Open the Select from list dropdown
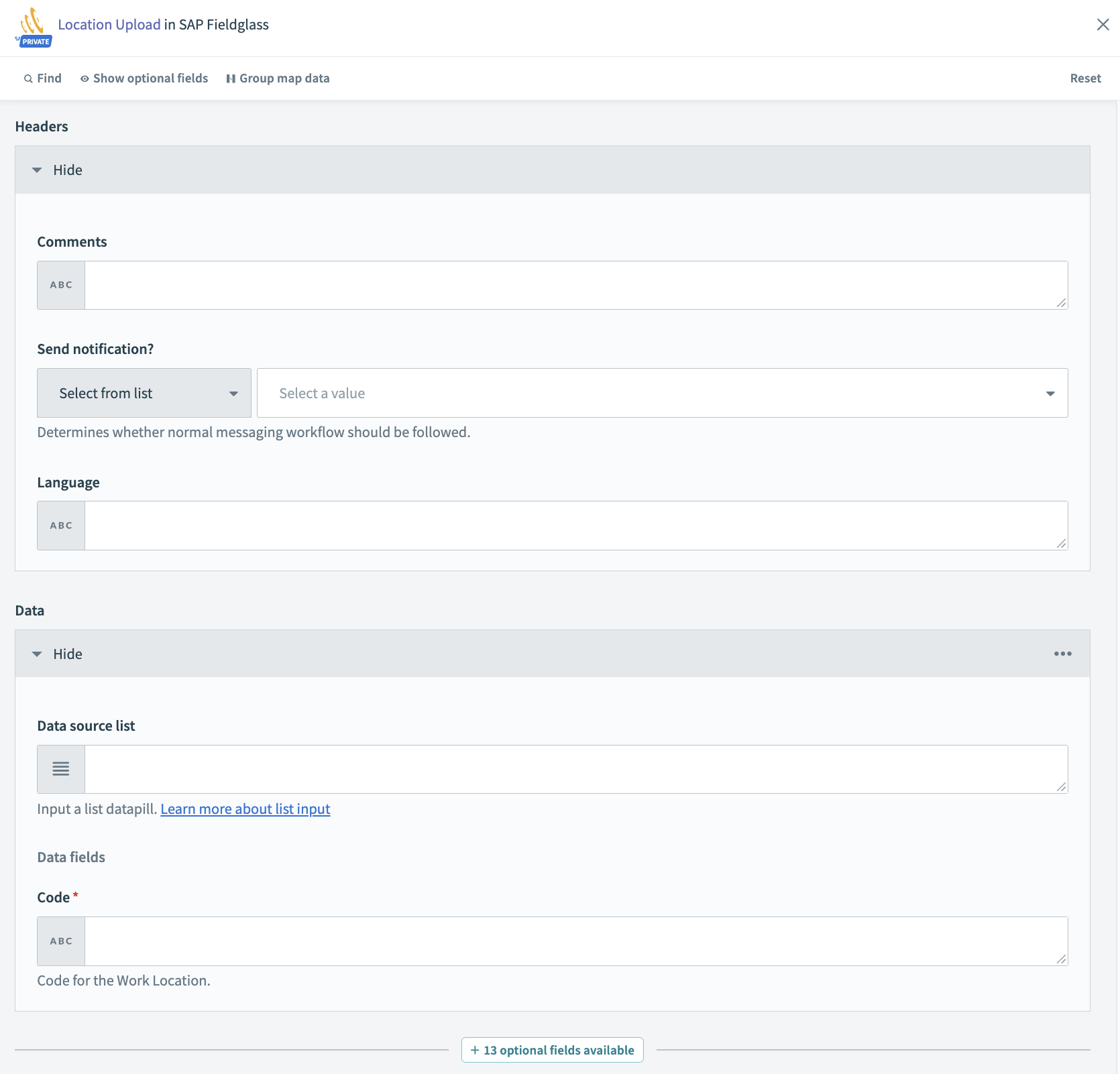The image size is (1120, 1074). 144,393
